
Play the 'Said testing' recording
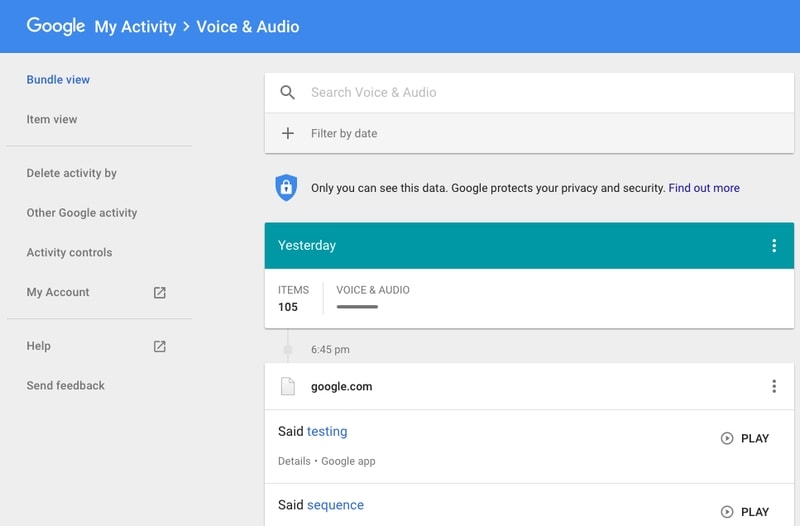coord(745,438)
